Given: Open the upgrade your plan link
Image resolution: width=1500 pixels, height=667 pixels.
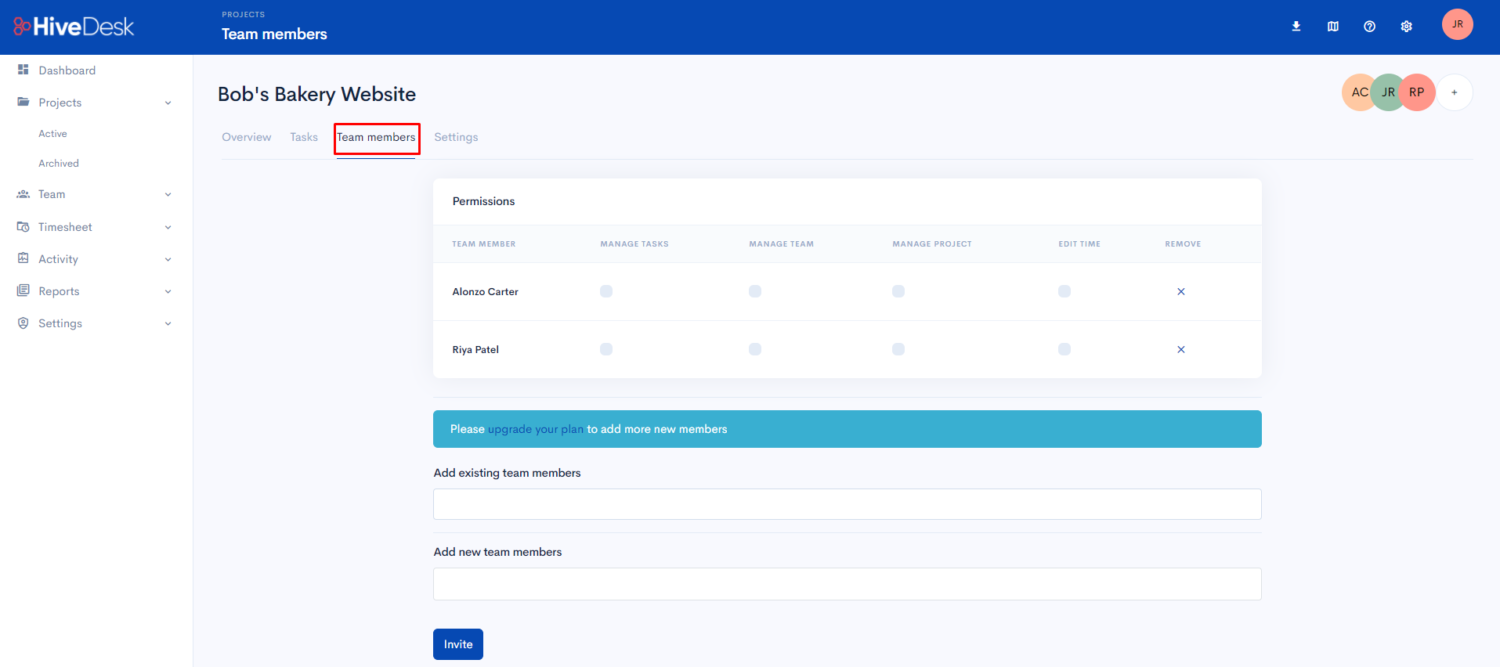Looking at the screenshot, I should (535, 428).
